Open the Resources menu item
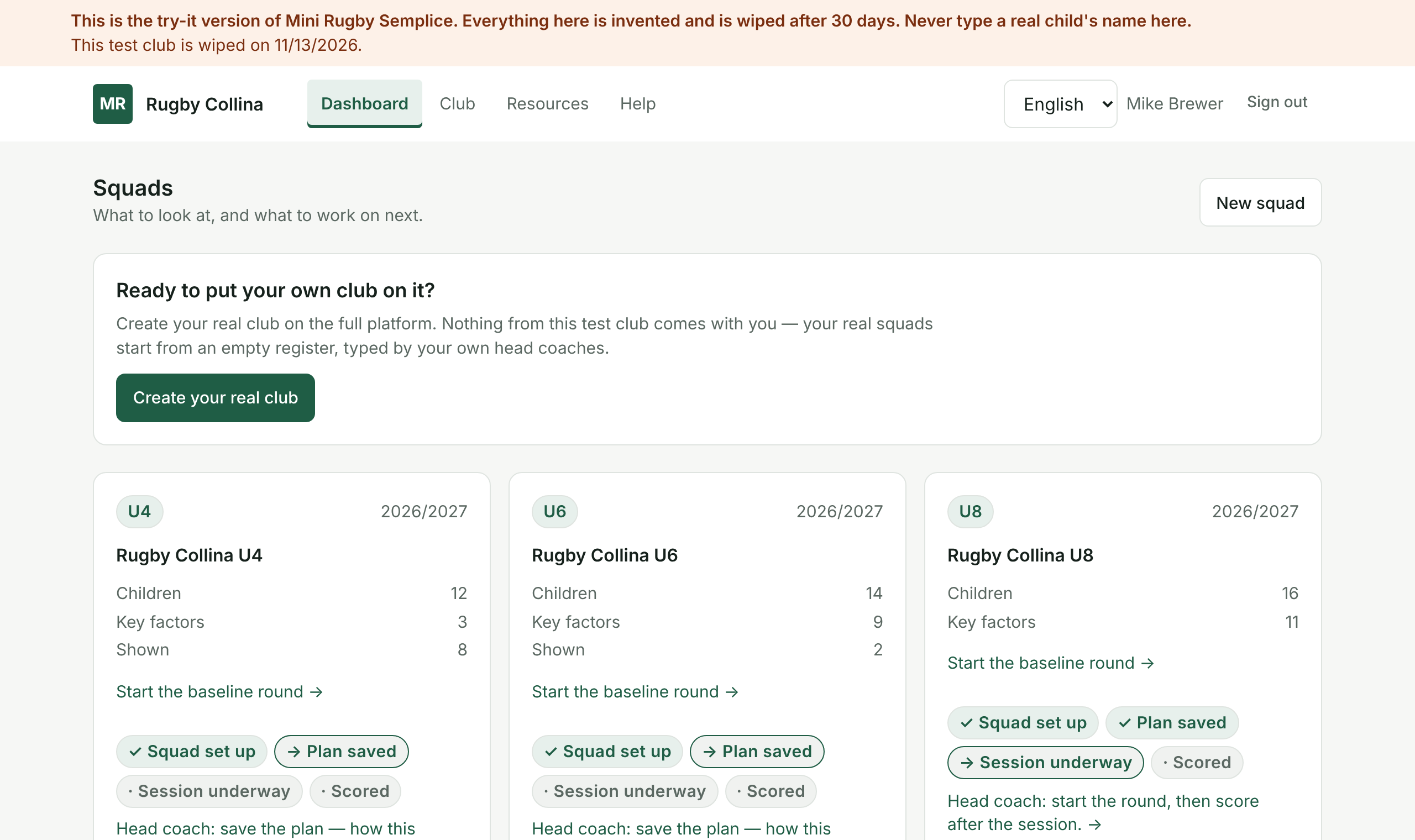Image resolution: width=1415 pixels, height=840 pixels. [547, 103]
